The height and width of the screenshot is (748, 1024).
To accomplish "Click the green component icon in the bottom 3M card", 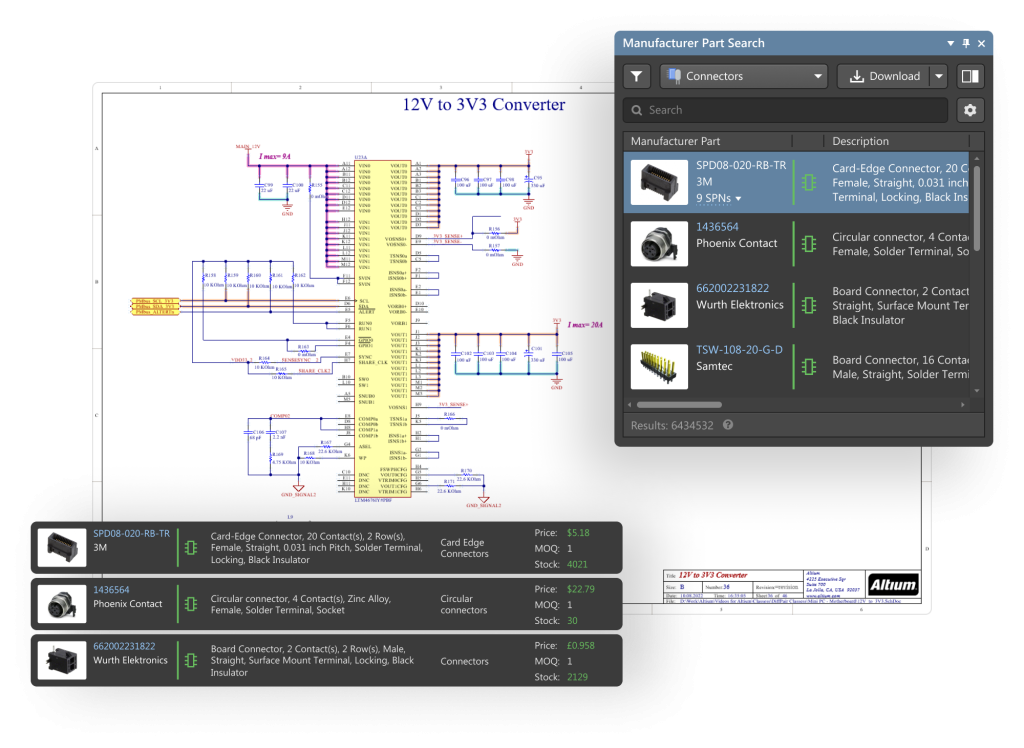I will [x=189, y=548].
